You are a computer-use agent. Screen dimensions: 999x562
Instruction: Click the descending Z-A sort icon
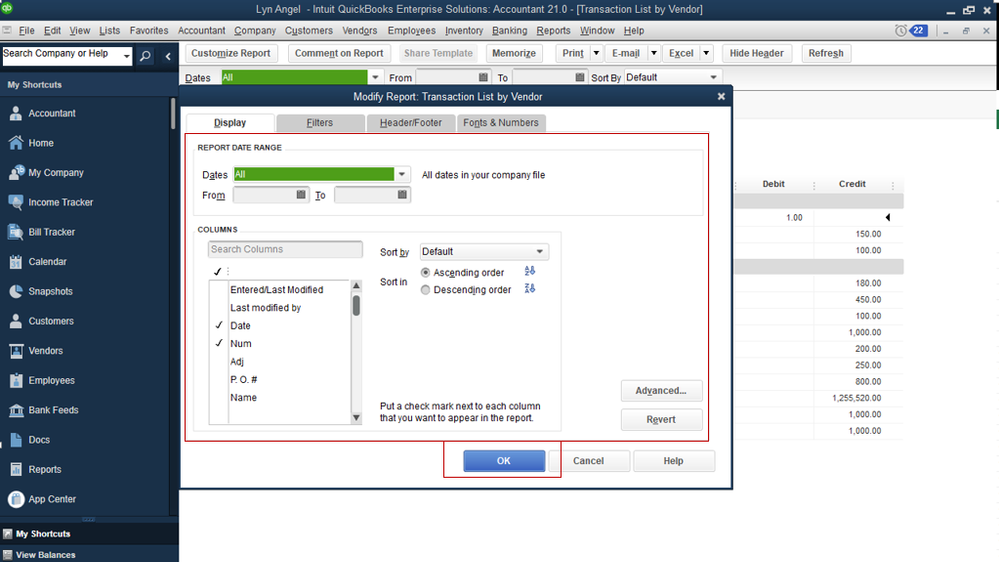529,289
